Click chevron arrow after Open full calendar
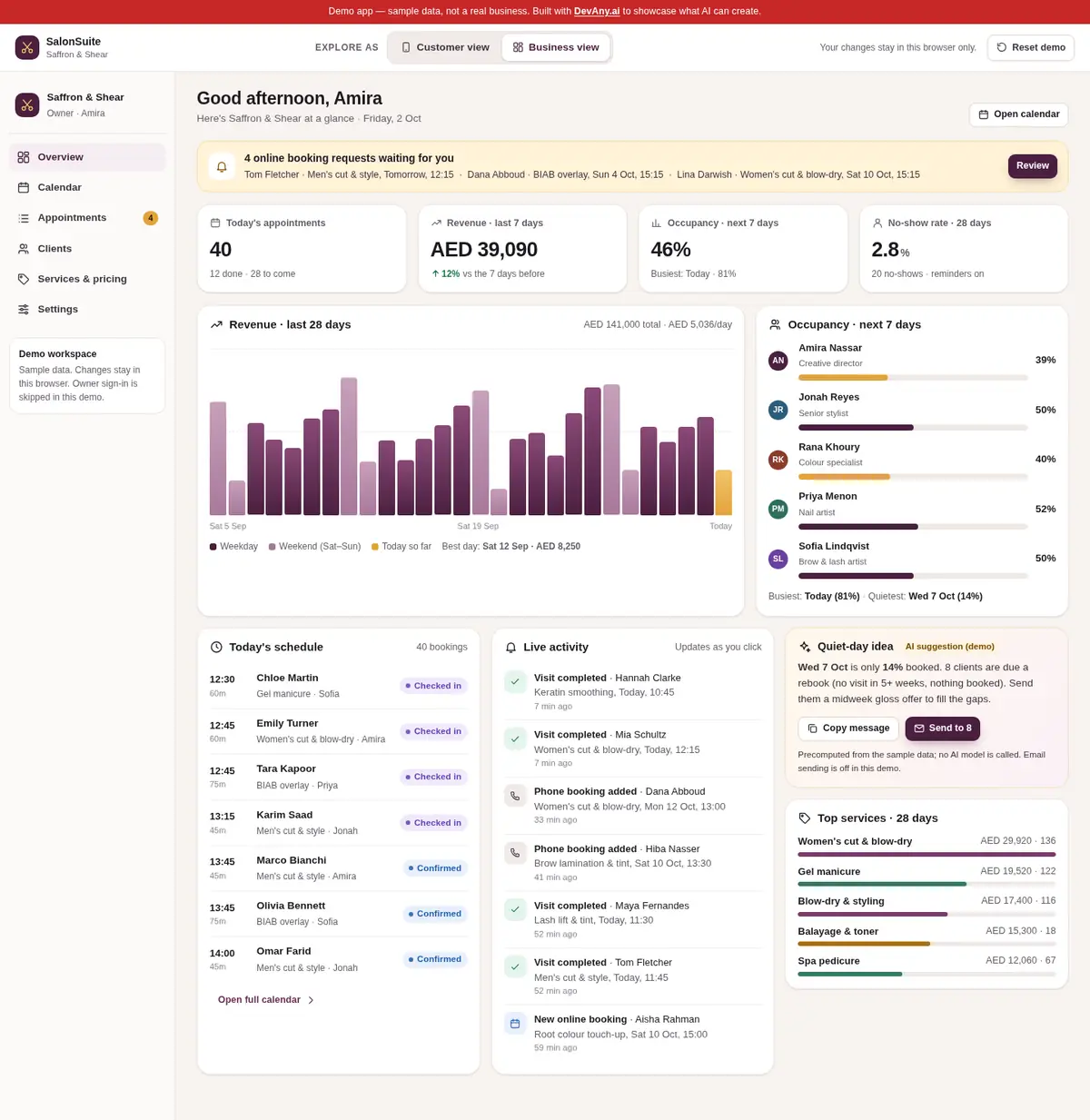This screenshot has width=1090, height=1120. 311,1000
